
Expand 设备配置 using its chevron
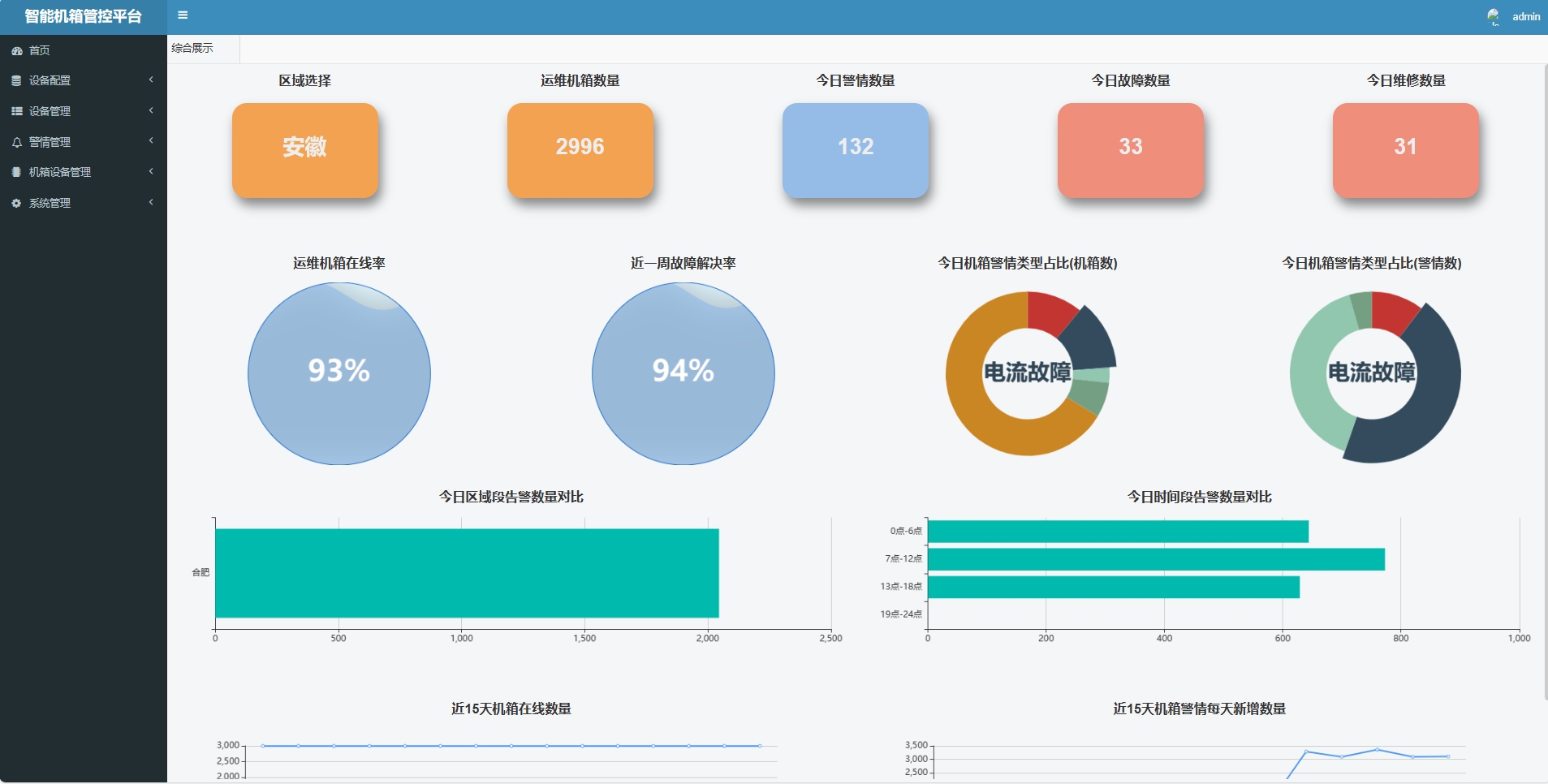(151, 80)
